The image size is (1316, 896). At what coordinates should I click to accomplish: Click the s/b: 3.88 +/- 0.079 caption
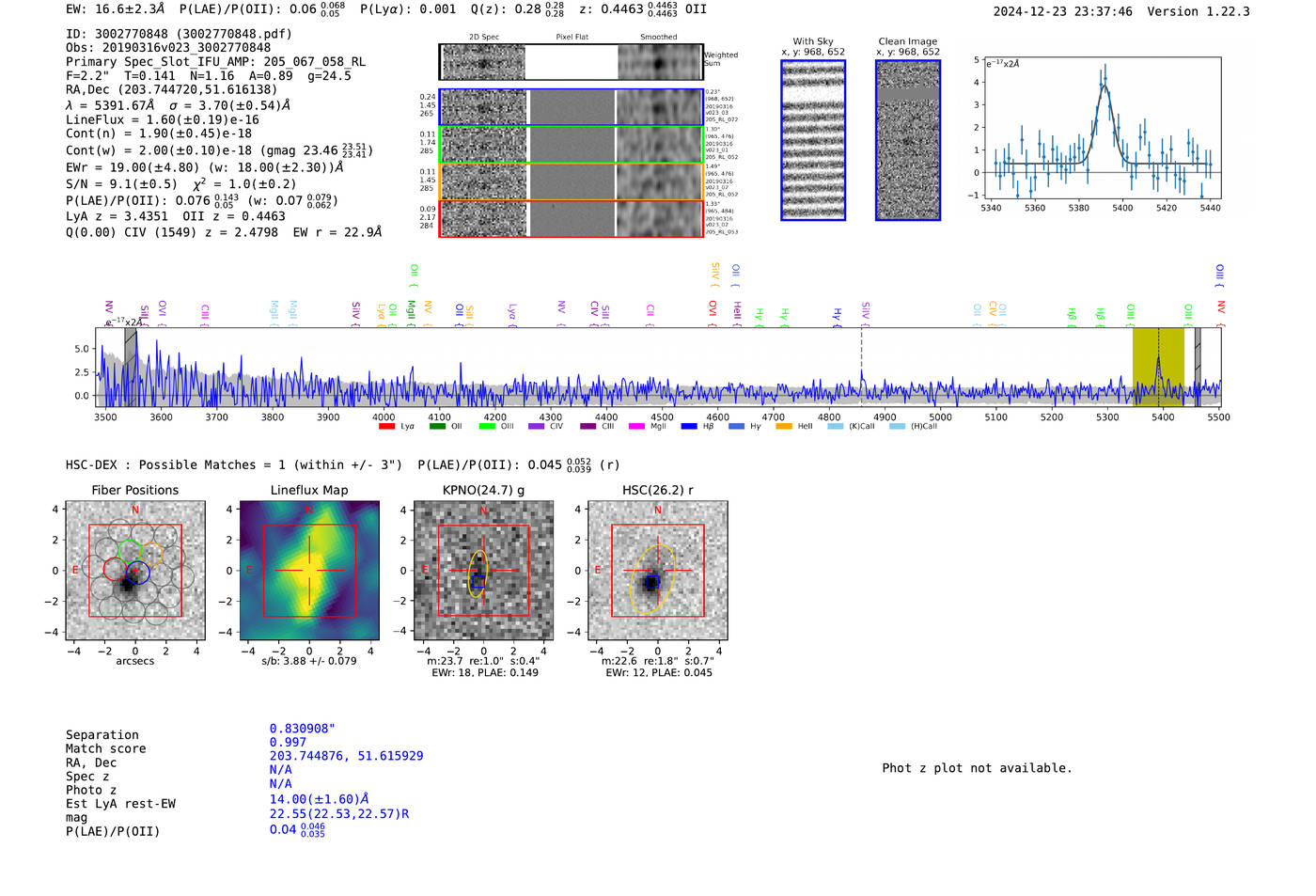pos(309,661)
